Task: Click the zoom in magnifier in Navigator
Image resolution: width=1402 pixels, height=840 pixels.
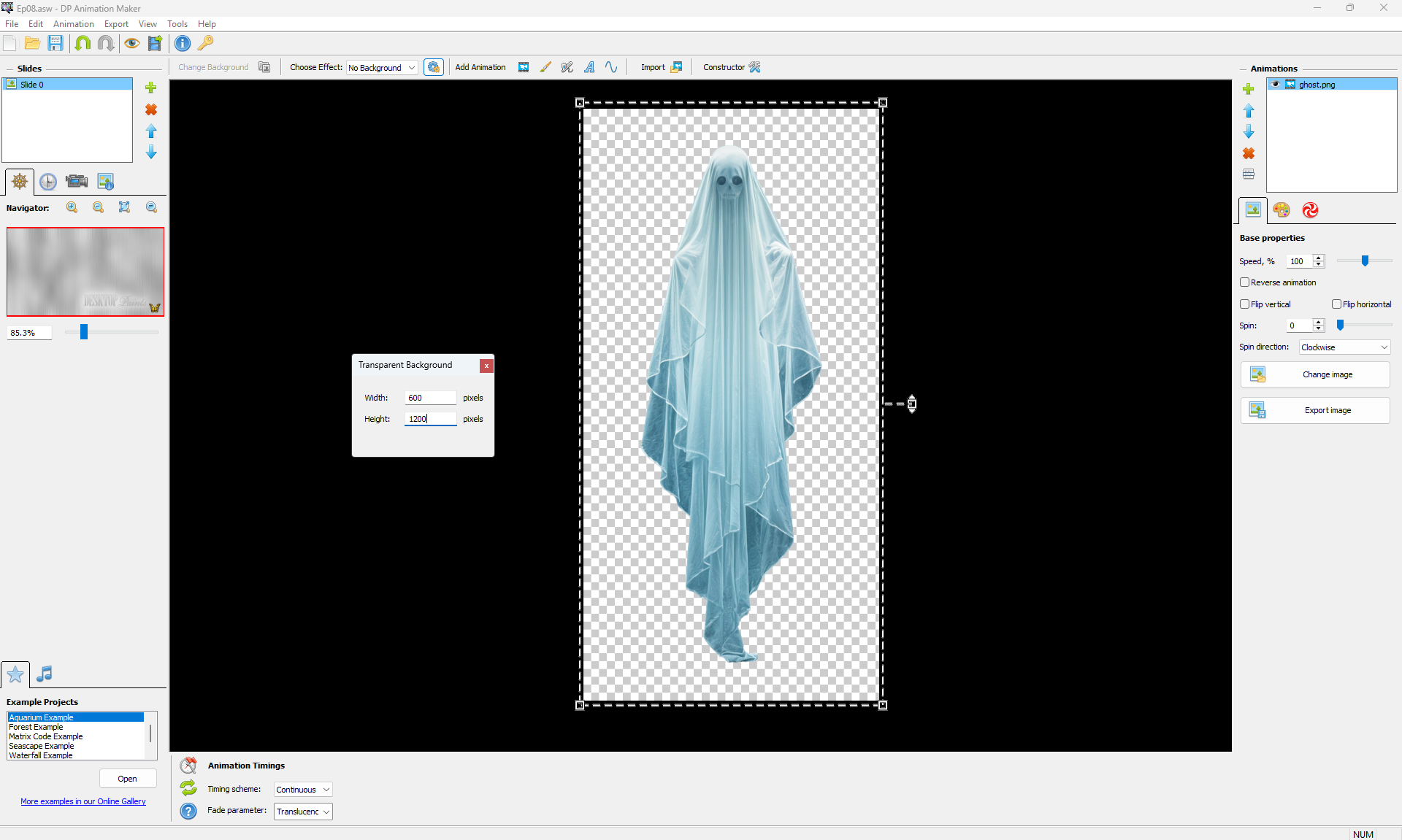Action: point(72,207)
